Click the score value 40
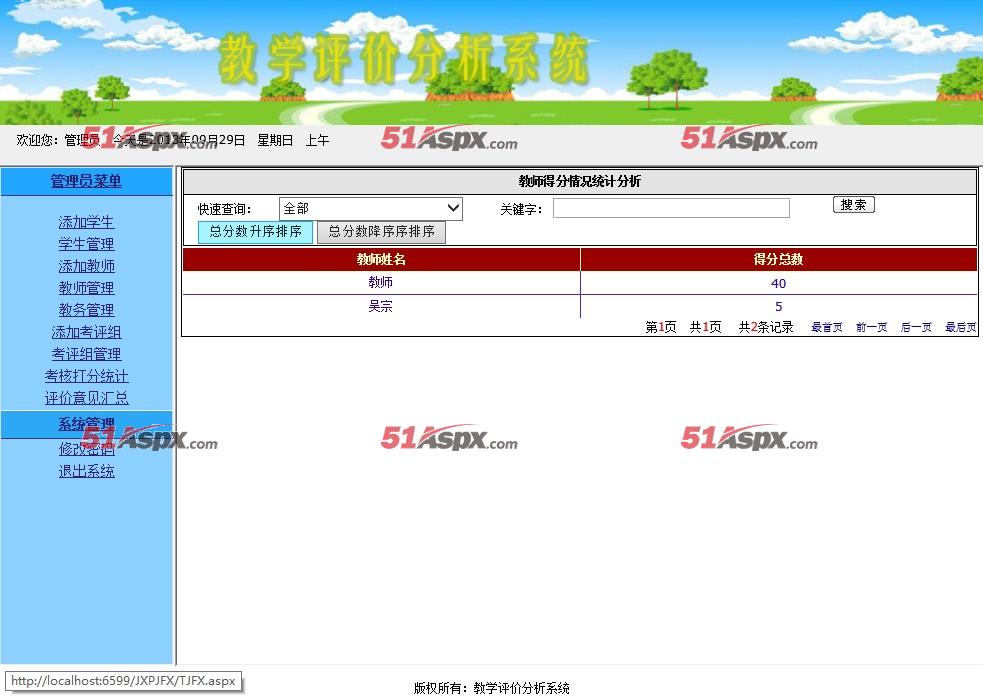The image size is (983, 696). tap(779, 283)
